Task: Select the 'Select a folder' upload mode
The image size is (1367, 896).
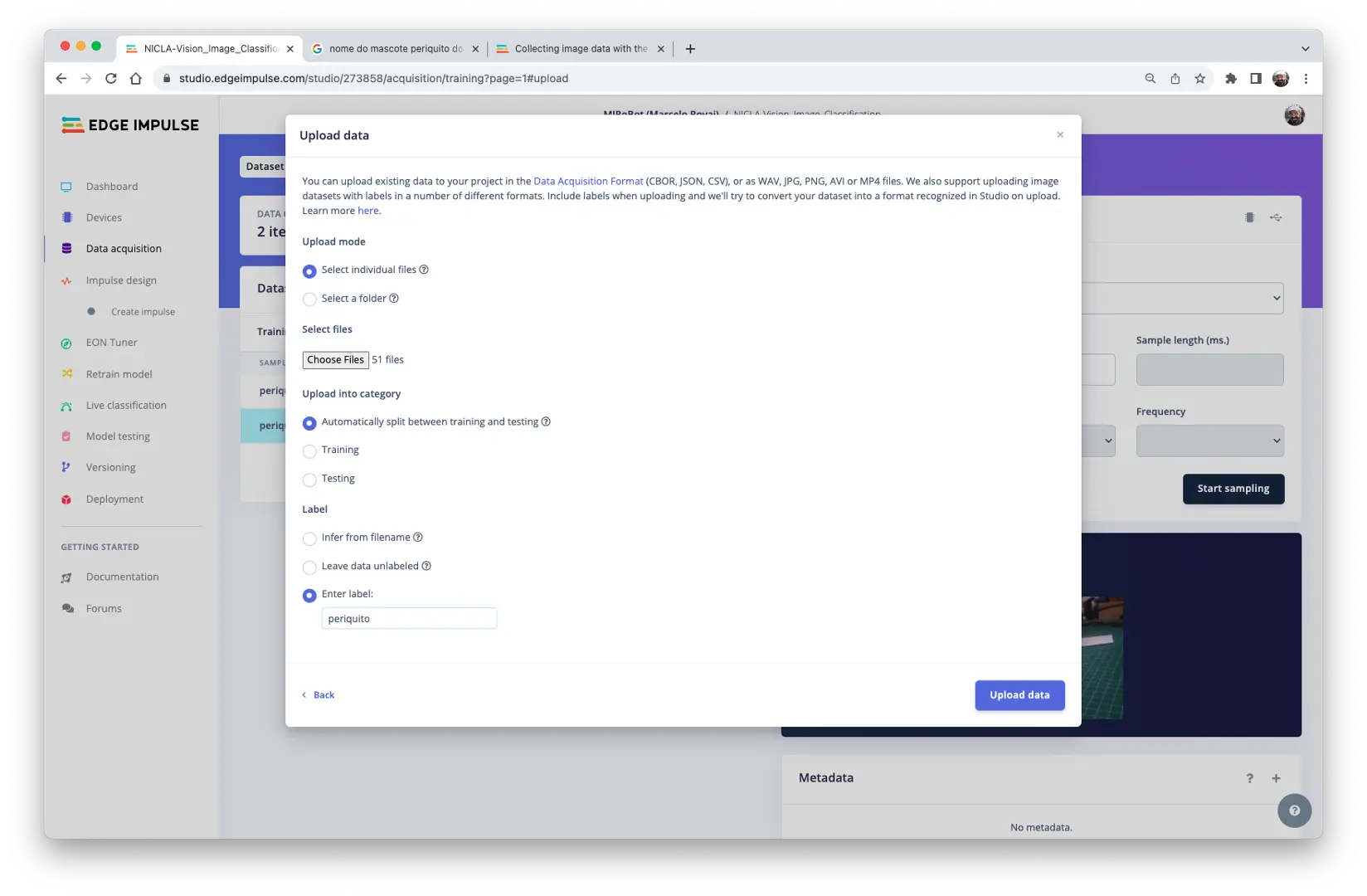Action: tap(309, 299)
